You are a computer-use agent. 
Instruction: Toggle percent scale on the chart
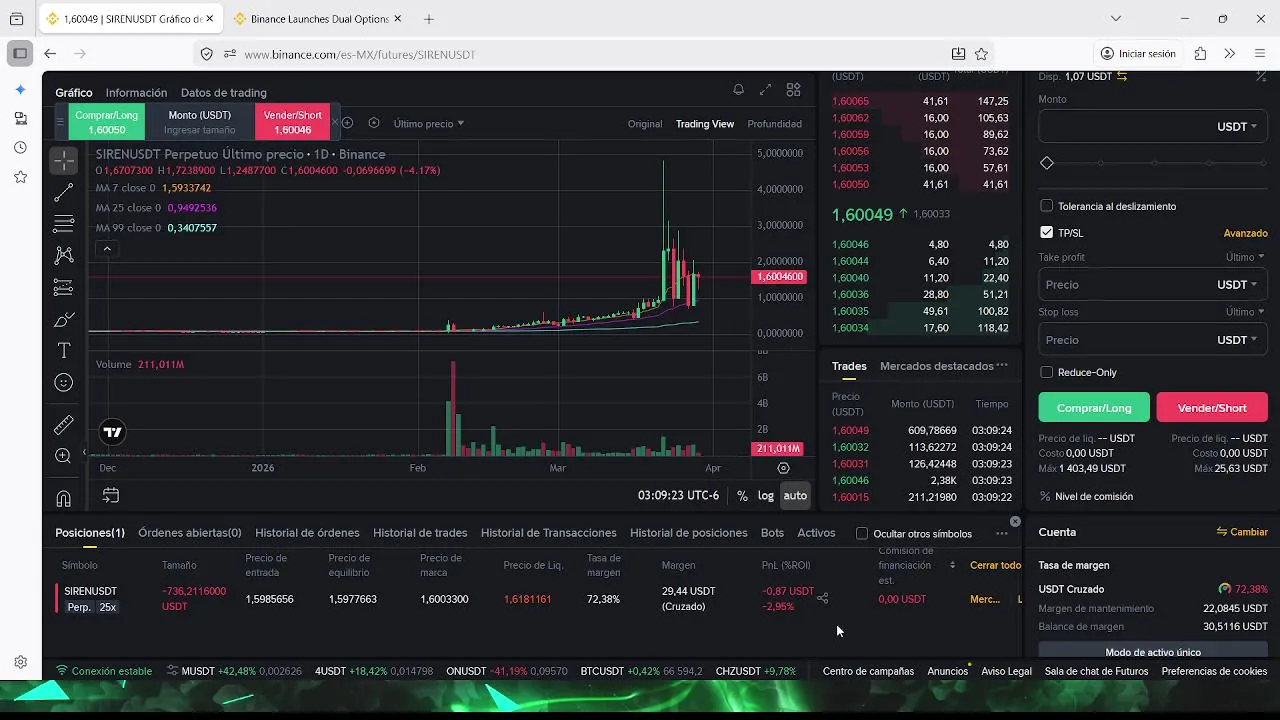click(x=742, y=496)
